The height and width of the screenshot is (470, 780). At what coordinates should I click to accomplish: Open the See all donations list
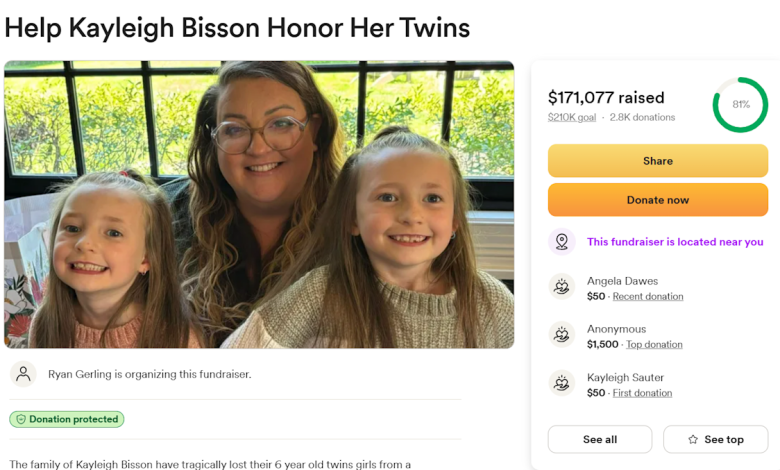point(599,440)
